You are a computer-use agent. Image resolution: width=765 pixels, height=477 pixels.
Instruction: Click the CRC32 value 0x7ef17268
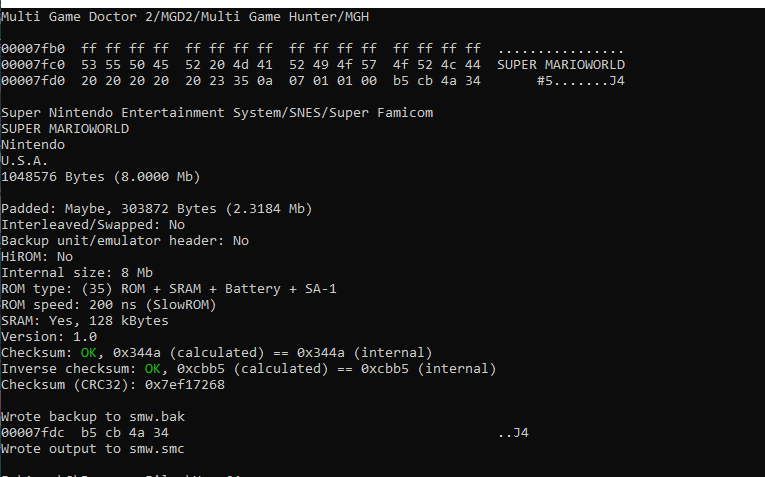[x=185, y=385]
